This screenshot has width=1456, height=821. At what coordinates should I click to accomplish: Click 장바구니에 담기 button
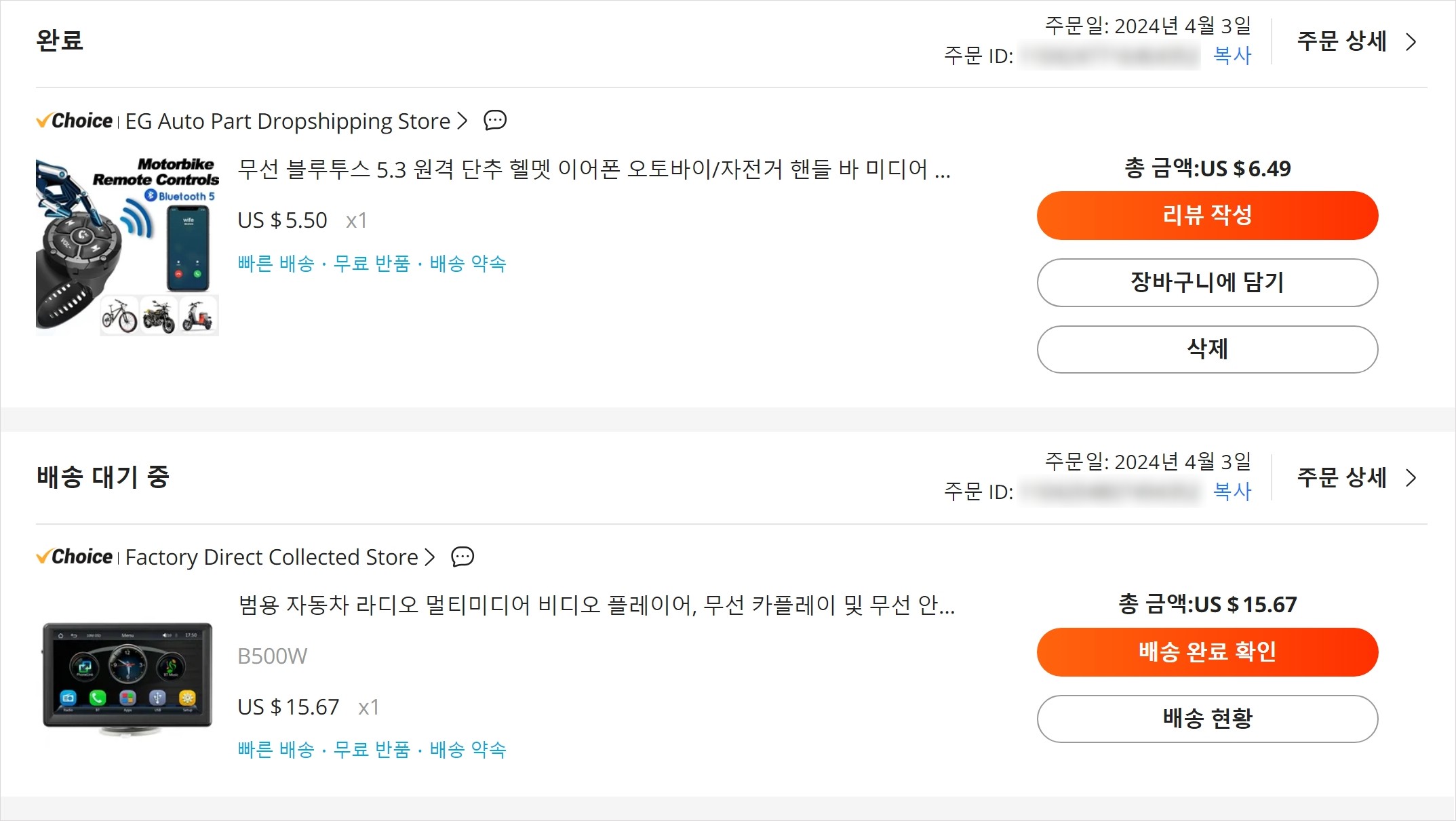click(1207, 282)
